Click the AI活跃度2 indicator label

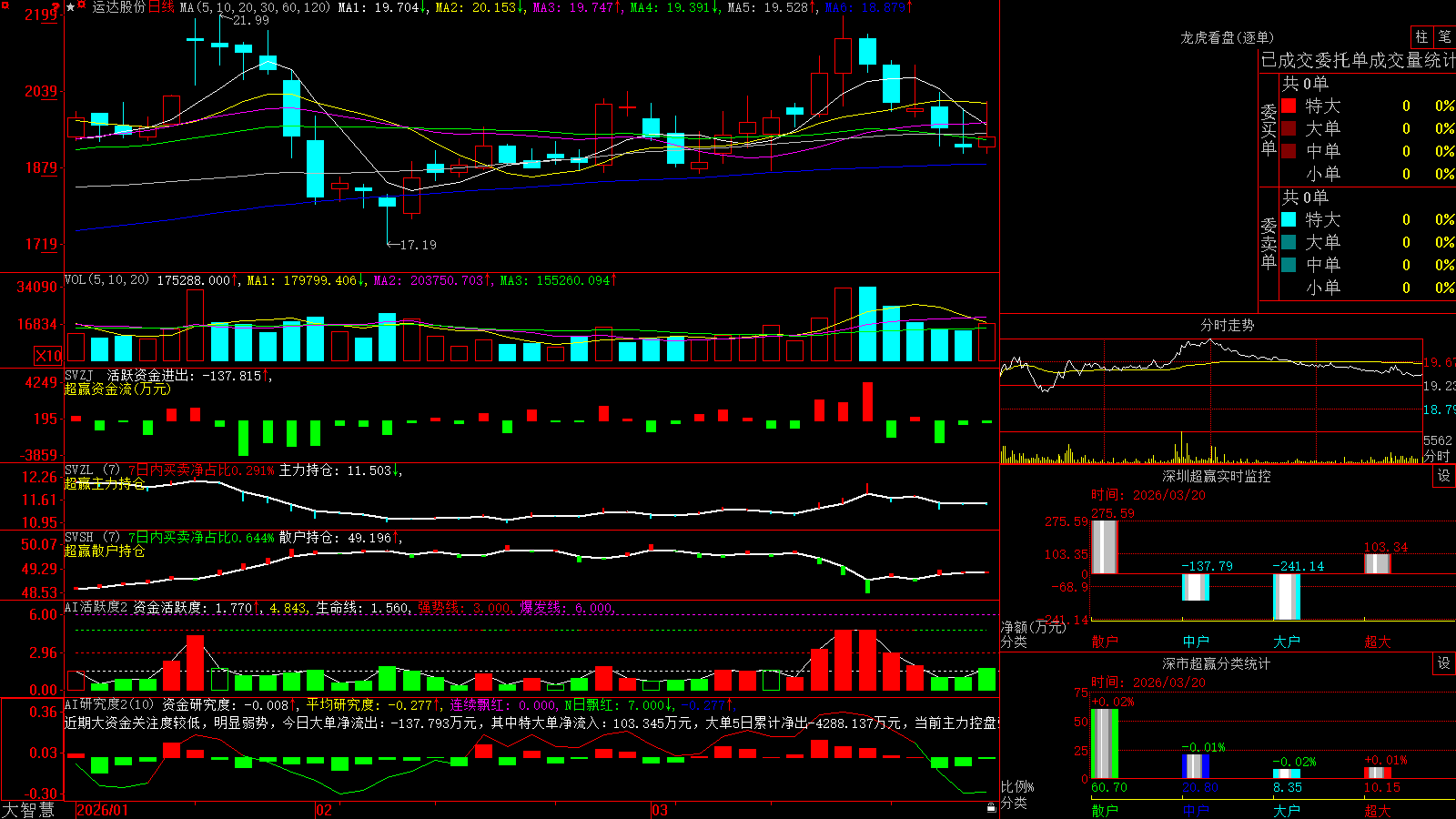(x=96, y=607)
